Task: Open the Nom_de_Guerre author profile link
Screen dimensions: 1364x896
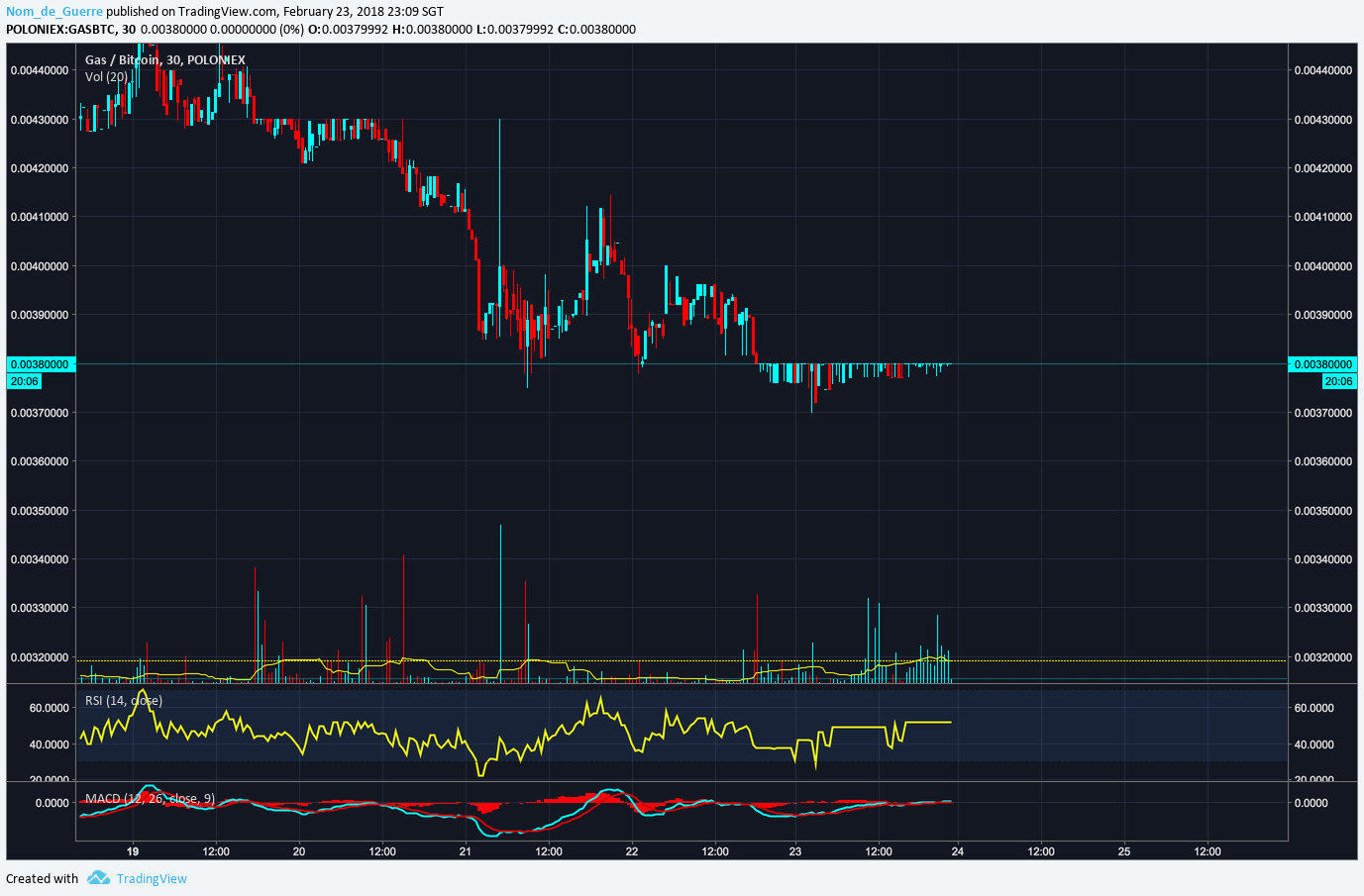Action: 54,11
